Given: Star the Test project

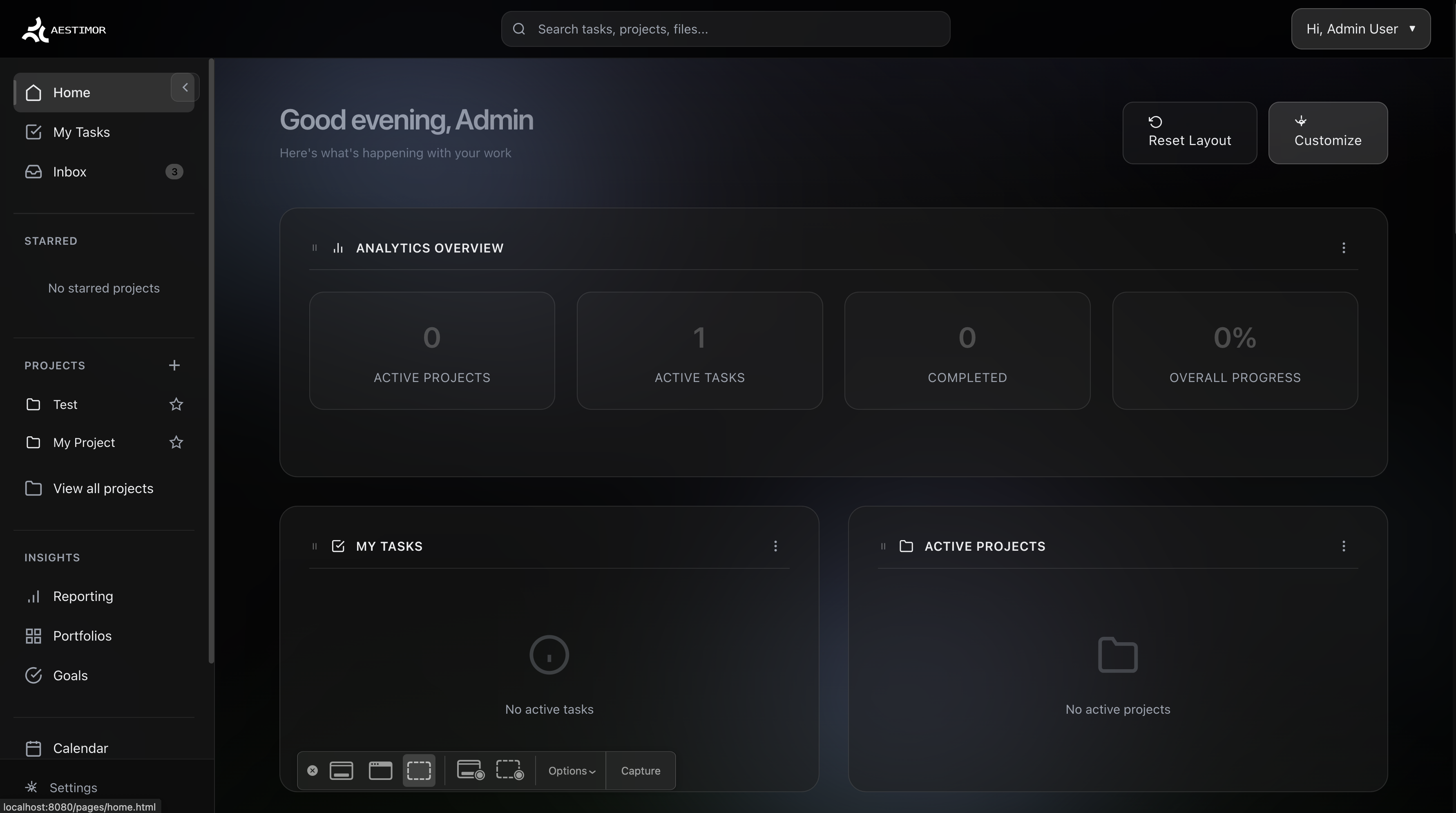Looking at the screenshot, I should point(176,404).
